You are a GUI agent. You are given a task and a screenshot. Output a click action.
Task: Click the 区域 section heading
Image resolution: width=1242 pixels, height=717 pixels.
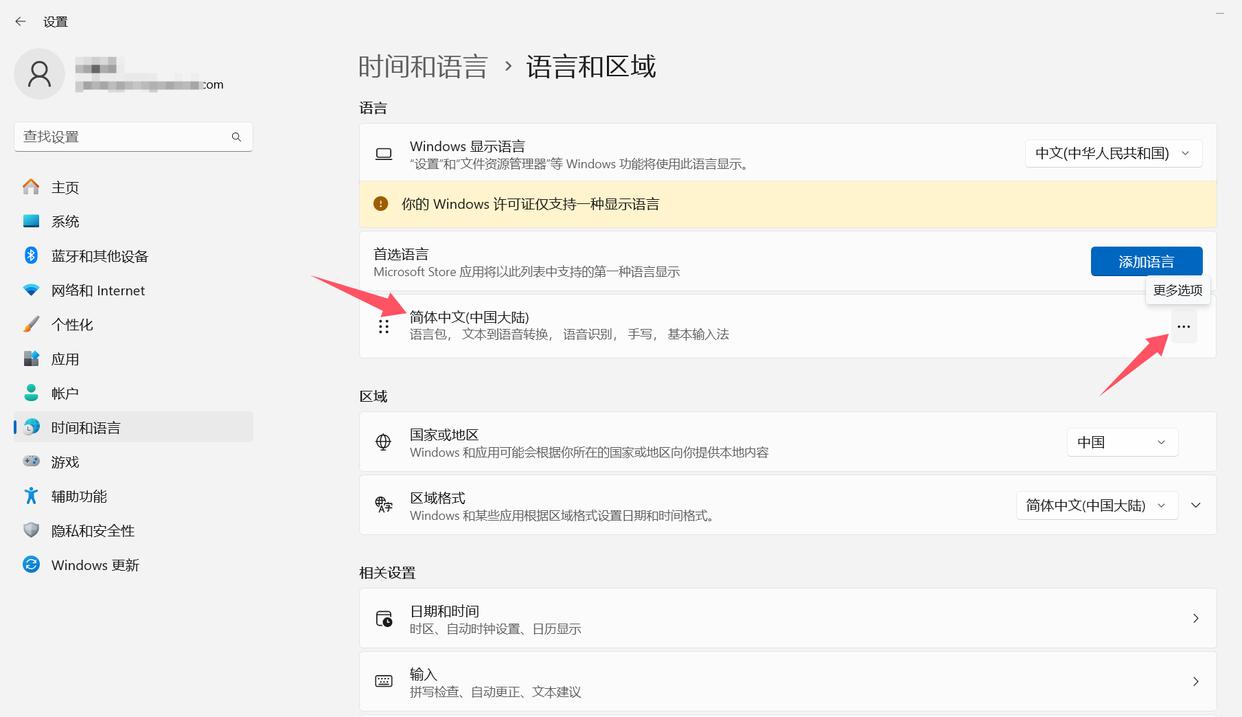pos(373,396)
